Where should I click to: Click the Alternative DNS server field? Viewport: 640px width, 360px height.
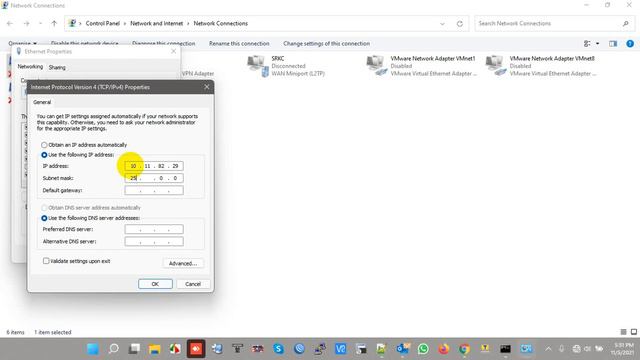[x=154, y=242]
